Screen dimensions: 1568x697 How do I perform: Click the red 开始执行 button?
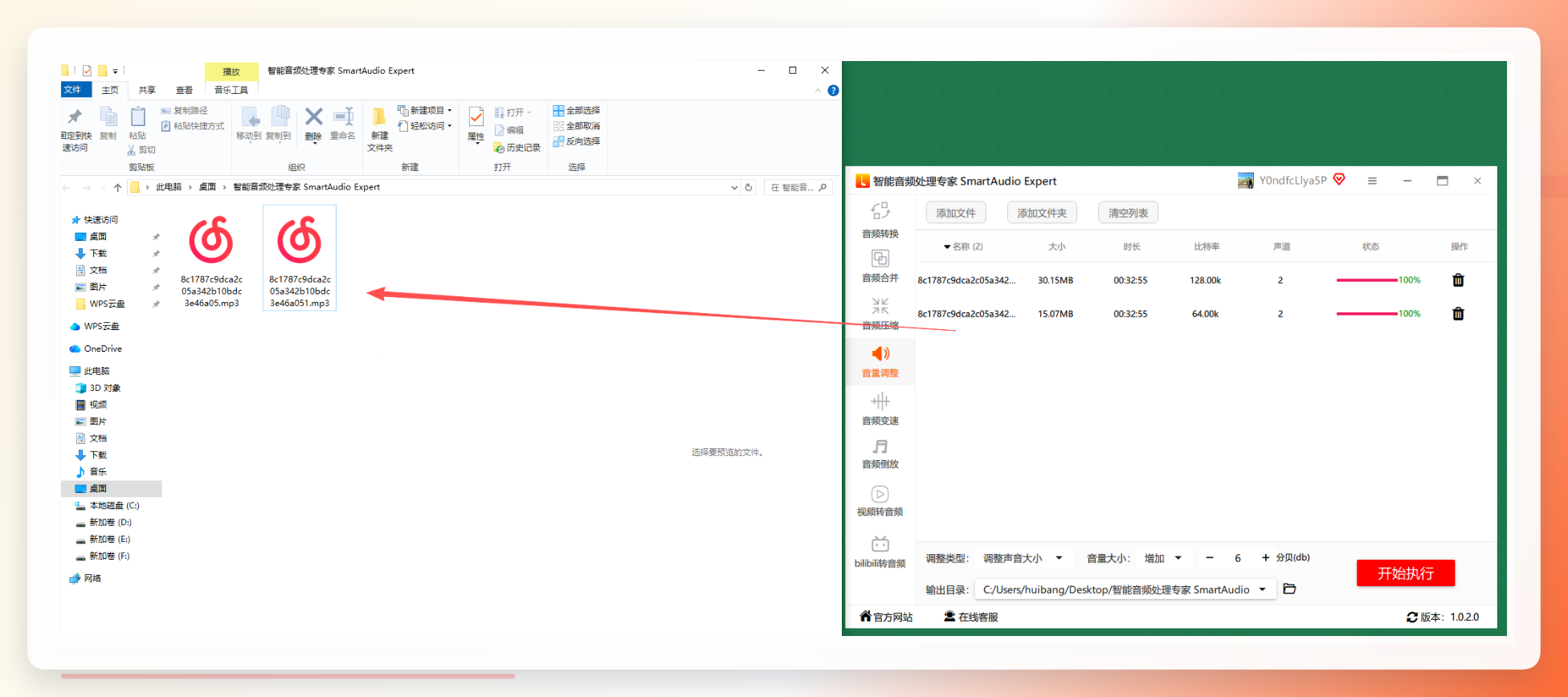click(x=1406, y=573)
